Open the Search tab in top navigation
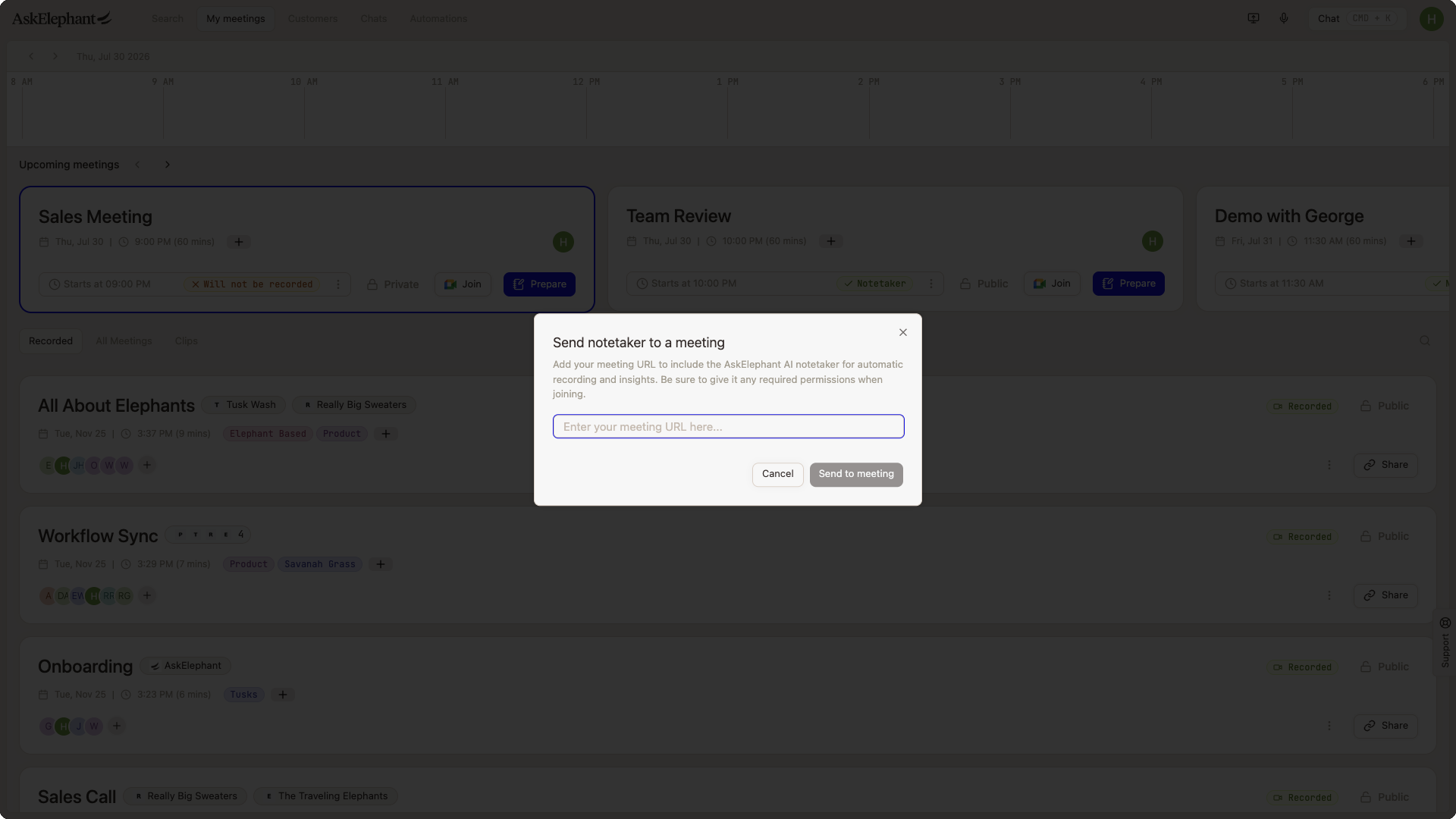The height and width of the screenshot is (819, 1456). 167,18
